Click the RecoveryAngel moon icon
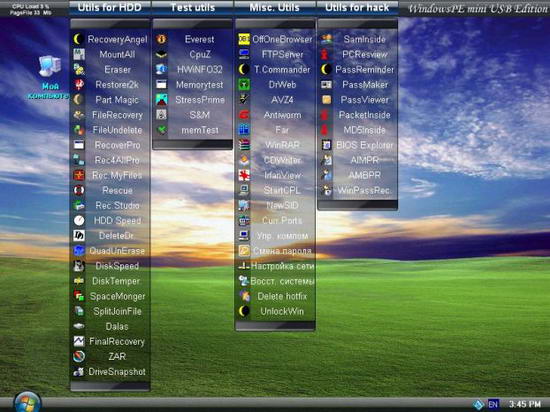The height and width of the screenshot is (412, 550). pos(79,39)
